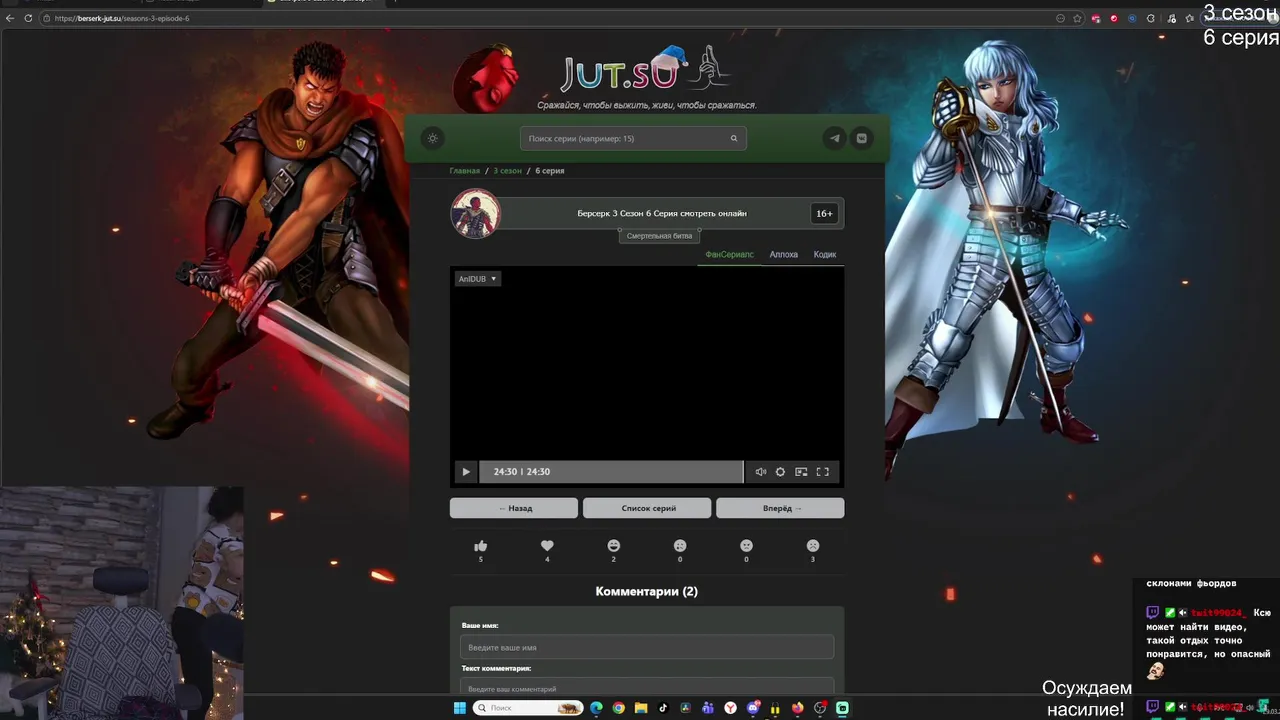Viewport: 1280px width, 720px height.
Task: Open Discord from the taskbar
Action: coord(753,708)
